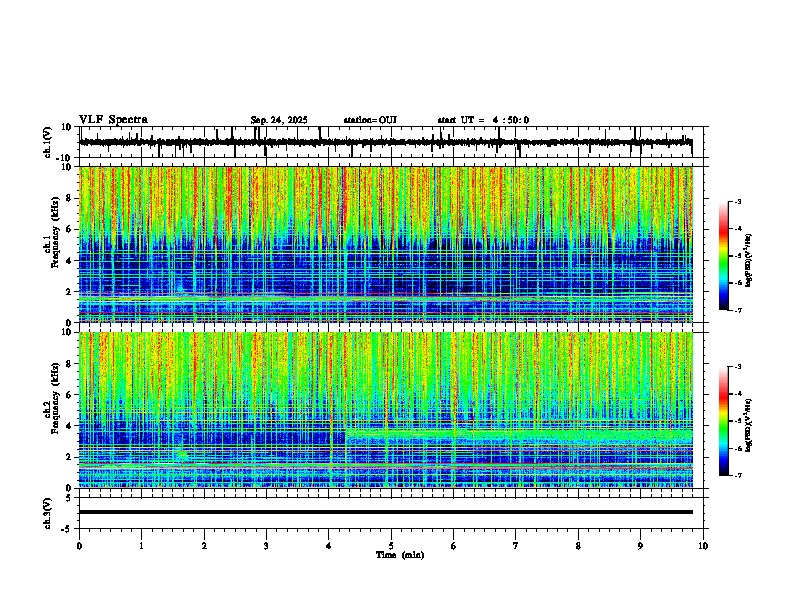Click the ch.1(V) waveform axis label
792x612 pixels.
click(x=47, y=142)
